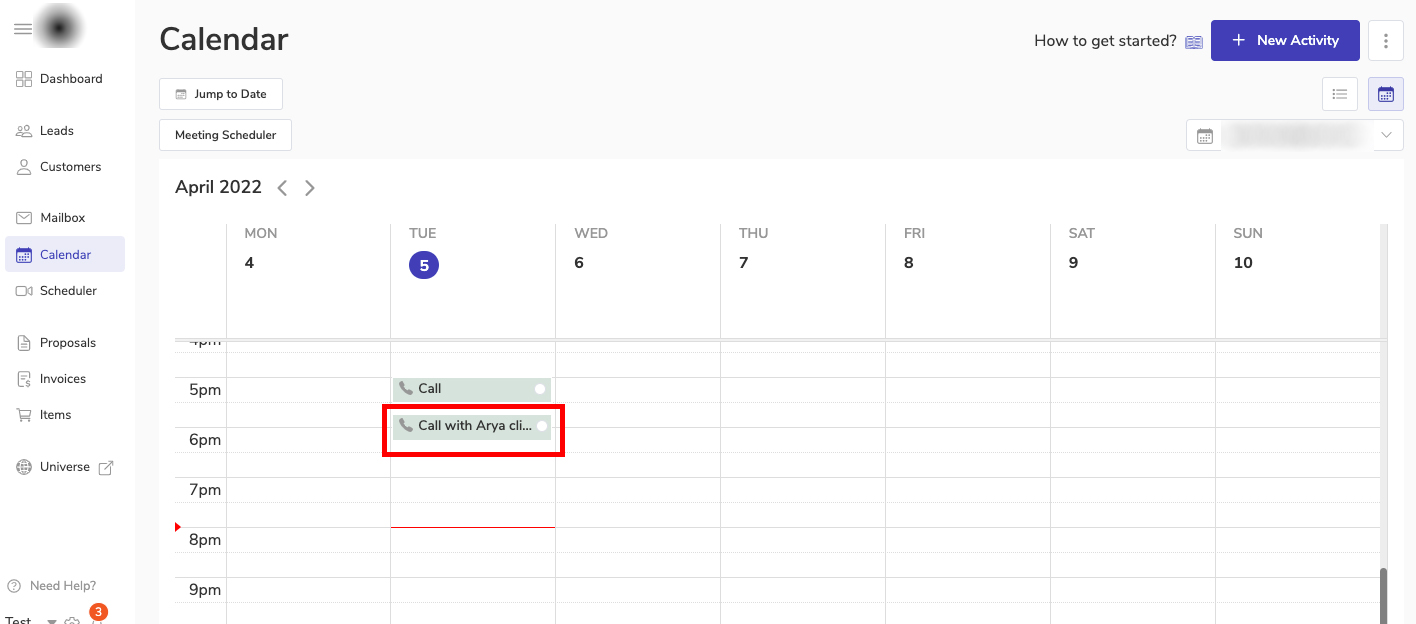
Task: Switch to list view icon
Action: [1340, 94]
